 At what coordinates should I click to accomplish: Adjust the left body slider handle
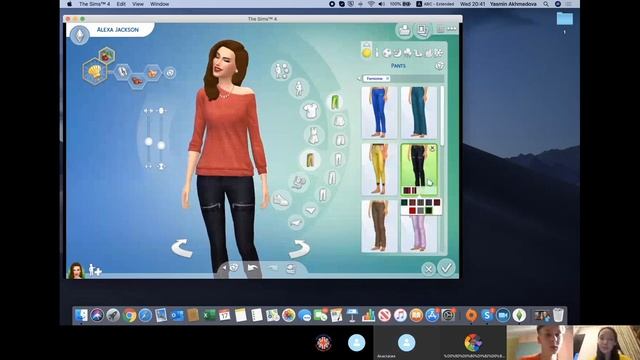coord(149,141)
